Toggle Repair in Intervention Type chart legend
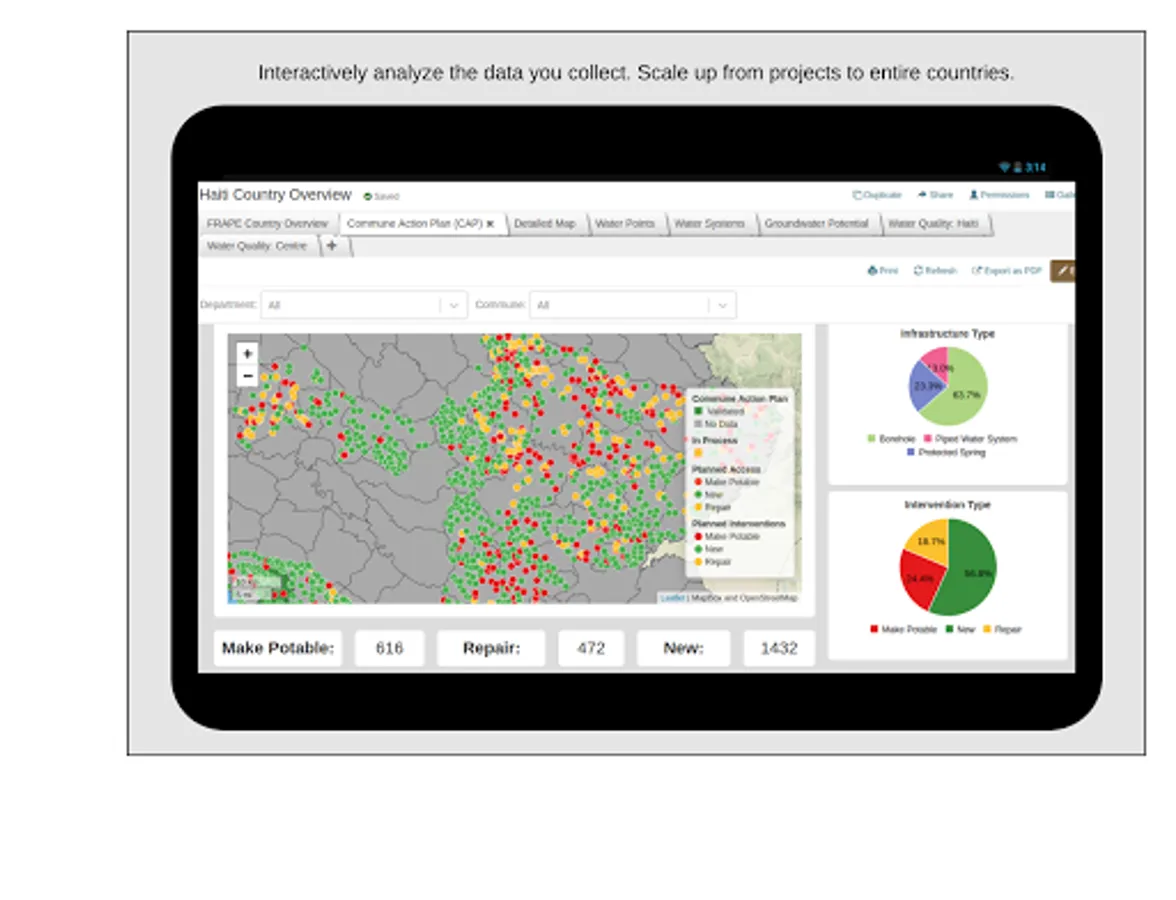Image resolution: width=1176 pixels, height=900 pixels. [1002, 629]
